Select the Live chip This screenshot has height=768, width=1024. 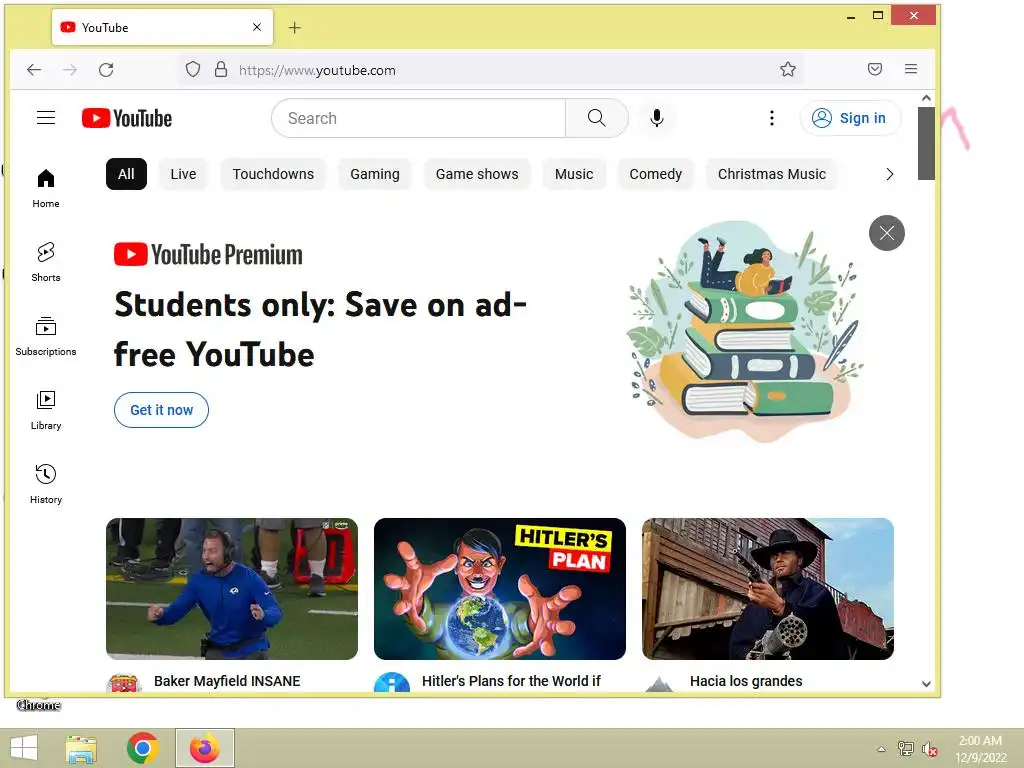point(184,174)
